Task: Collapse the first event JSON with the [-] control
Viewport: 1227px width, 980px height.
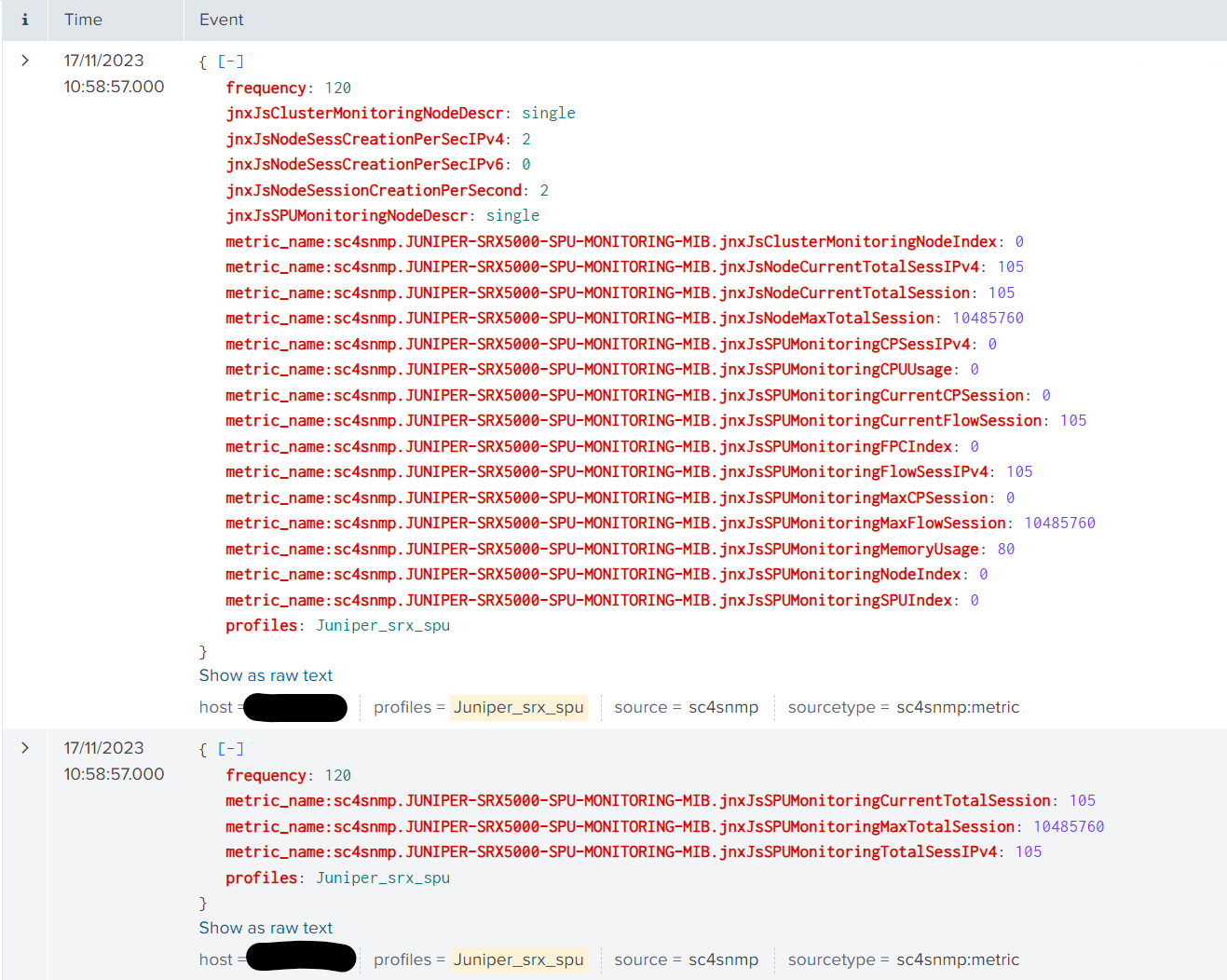Action: (230, 61)
